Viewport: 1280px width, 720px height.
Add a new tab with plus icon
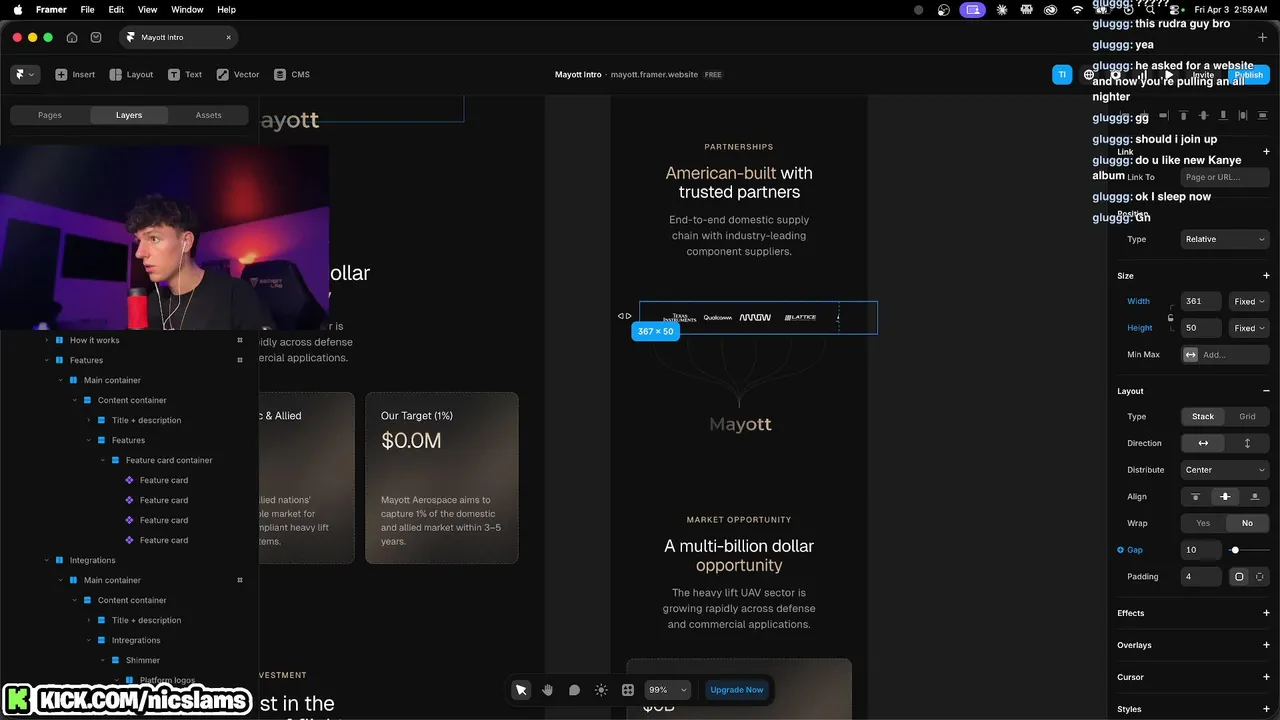(x=1262, y=37)
